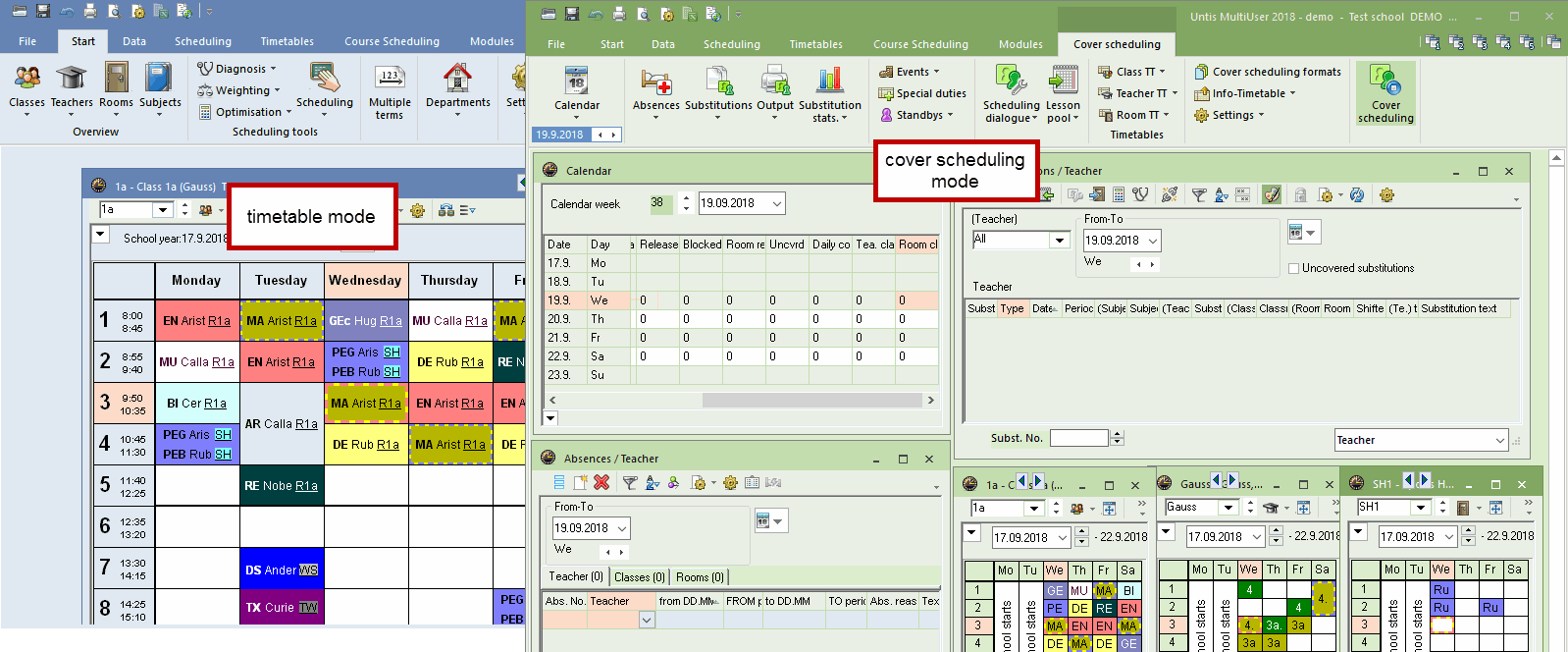Click the filter funnel icon in Absences toolbar

[630, 482]
